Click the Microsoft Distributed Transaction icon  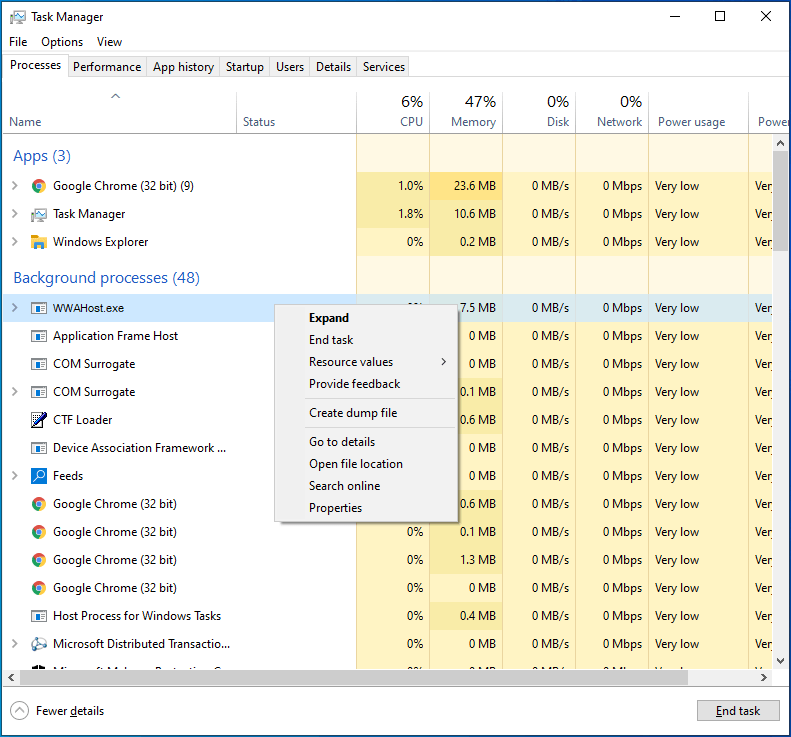coord(39,644)
